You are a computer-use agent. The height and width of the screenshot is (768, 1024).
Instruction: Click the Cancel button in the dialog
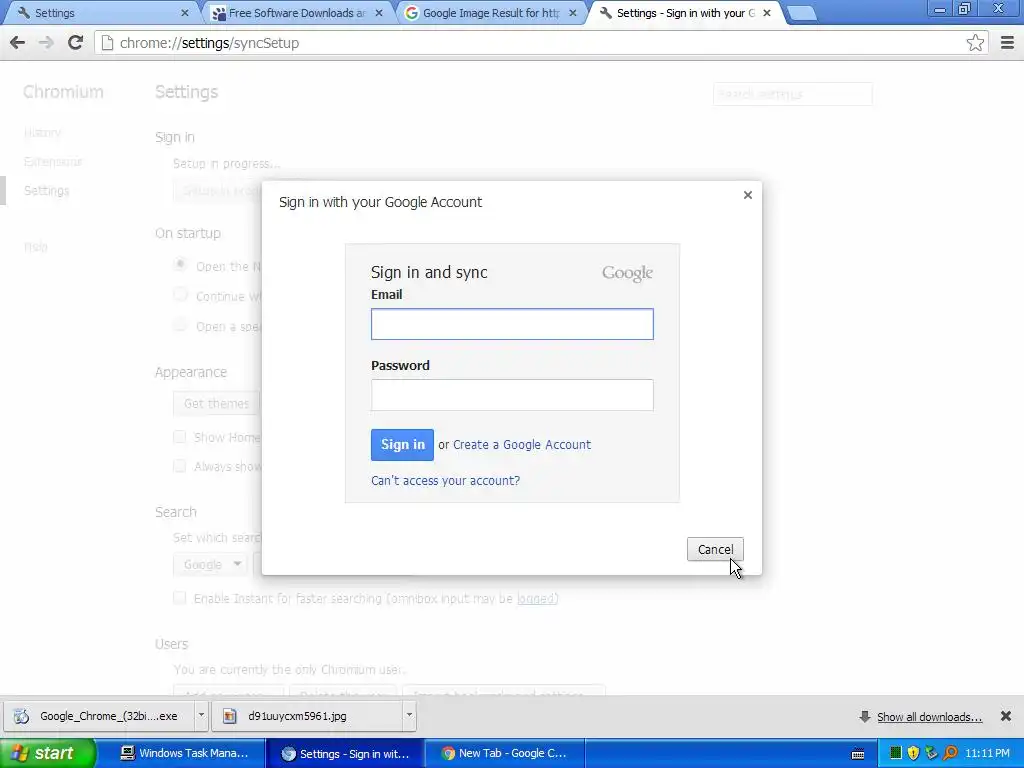pos(715,549)
